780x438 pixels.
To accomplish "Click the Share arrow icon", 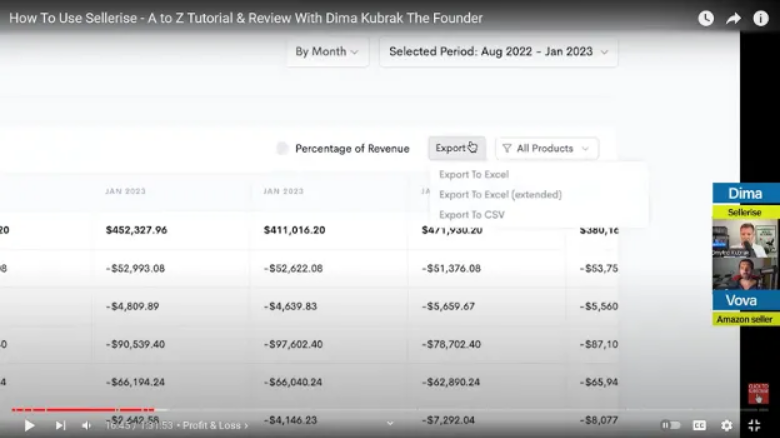I will [733, 19].
